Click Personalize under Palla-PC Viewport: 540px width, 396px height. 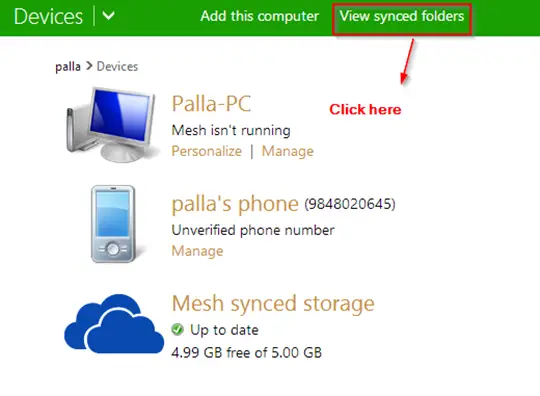click(x=207, y=151)
